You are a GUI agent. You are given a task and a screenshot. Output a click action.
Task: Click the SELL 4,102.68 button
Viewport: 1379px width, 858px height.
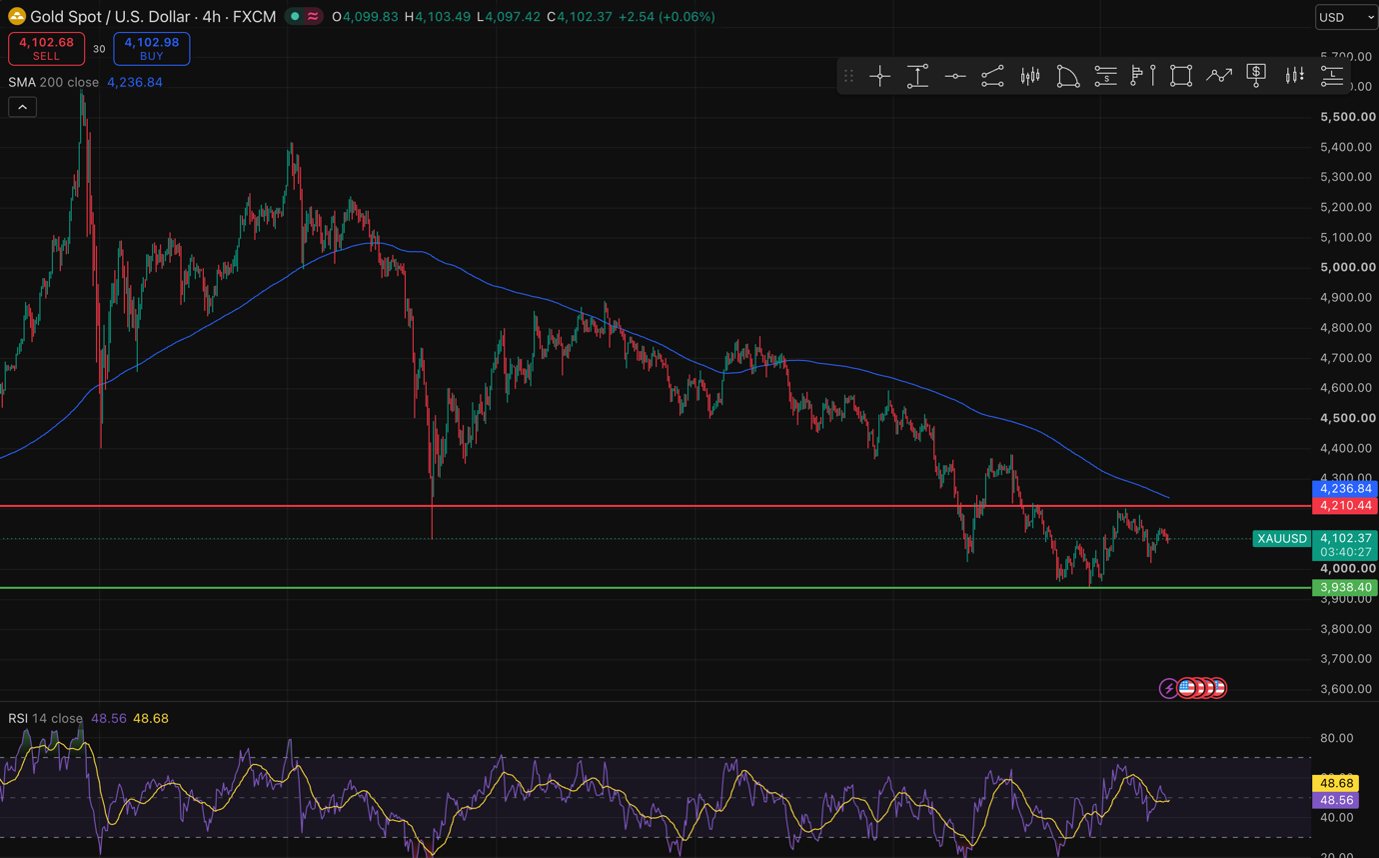pos(46,48)
